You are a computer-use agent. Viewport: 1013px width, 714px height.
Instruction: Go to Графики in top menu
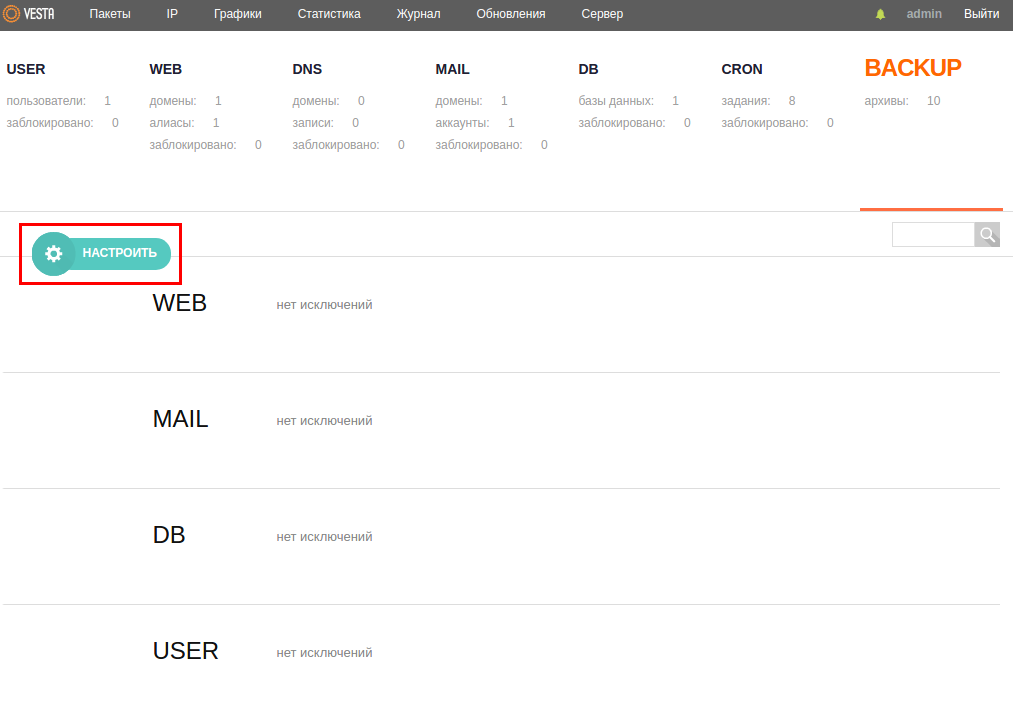click(x=238, y=14)
